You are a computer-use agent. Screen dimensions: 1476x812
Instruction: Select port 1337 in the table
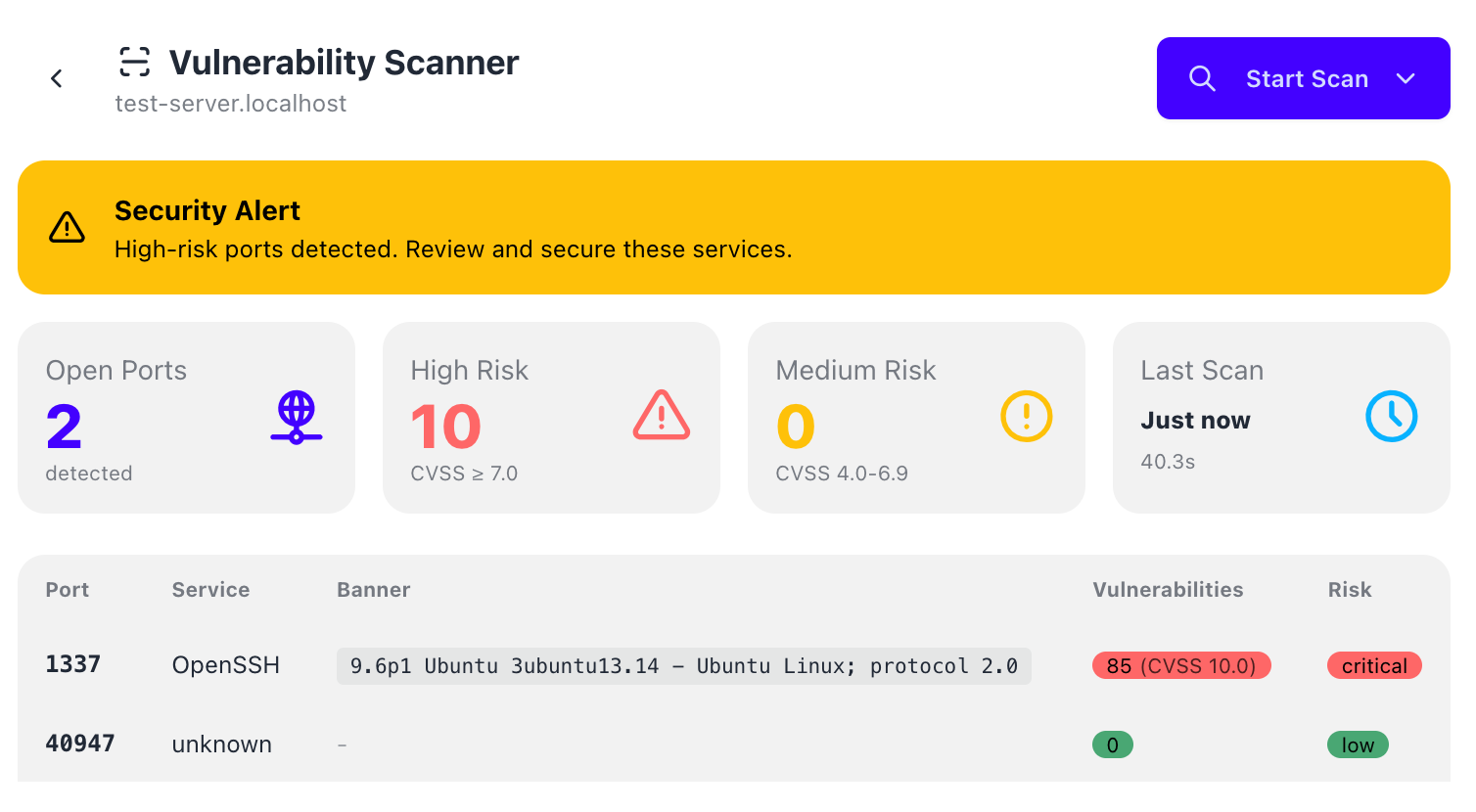[73, 664]
